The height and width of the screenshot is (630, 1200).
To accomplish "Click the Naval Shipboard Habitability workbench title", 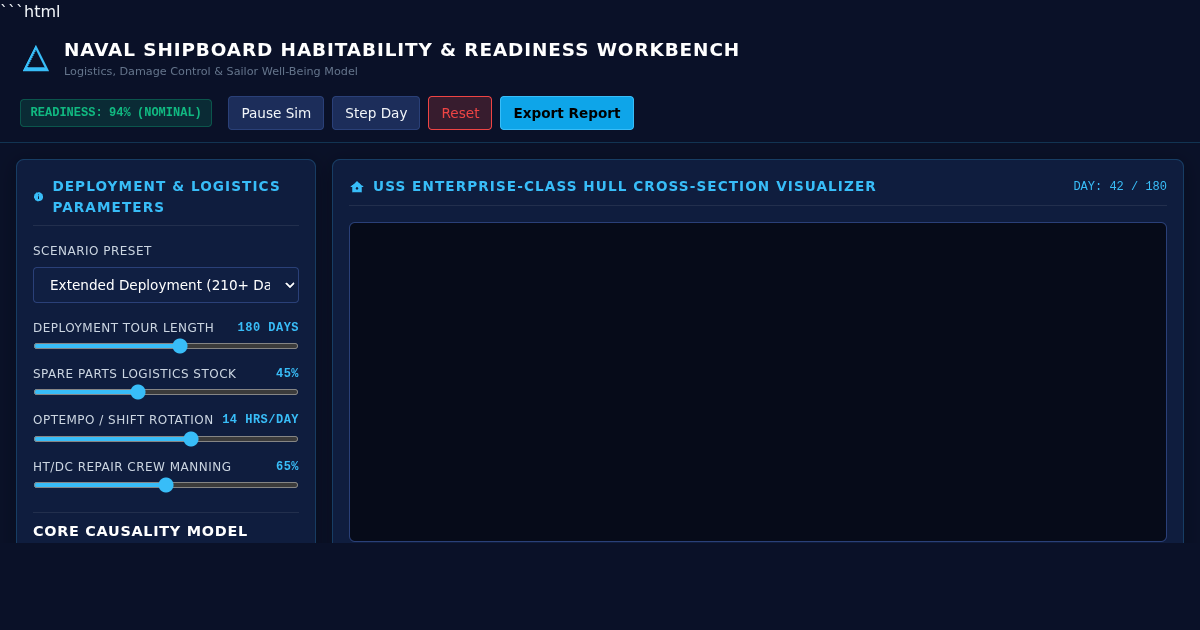I will click(402, 50).
